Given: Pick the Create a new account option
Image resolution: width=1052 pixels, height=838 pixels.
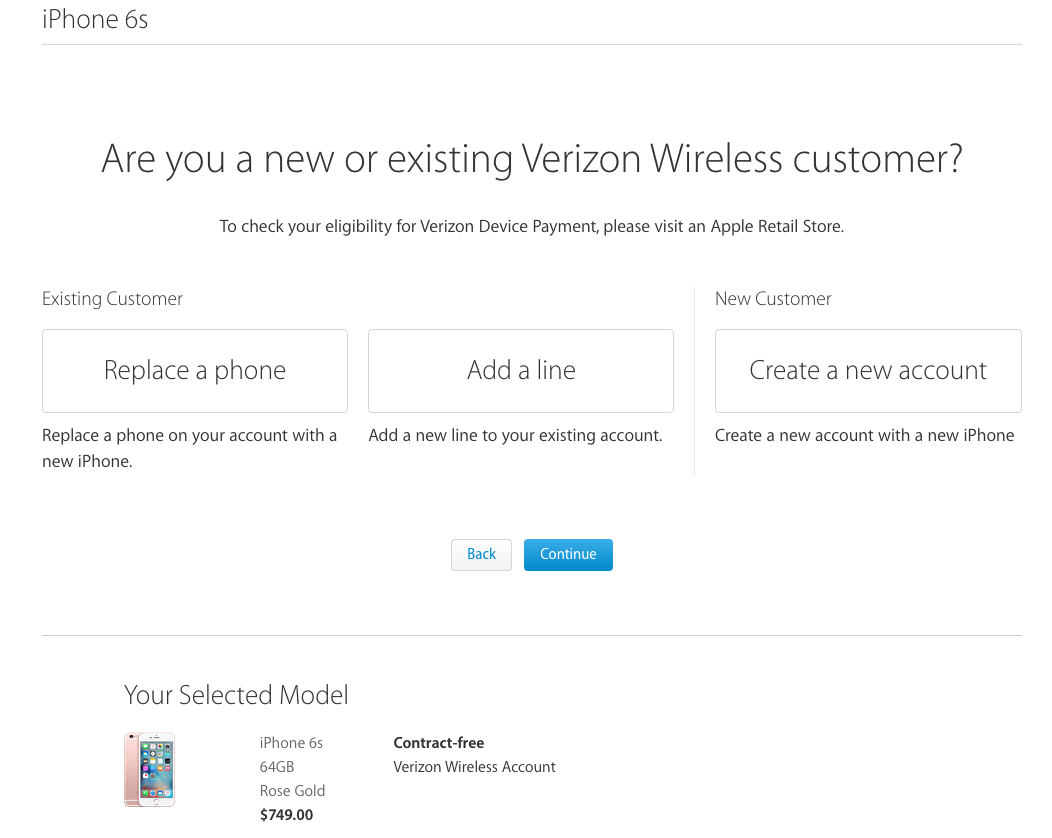Looking at the screenshot, I should point(868,370).
